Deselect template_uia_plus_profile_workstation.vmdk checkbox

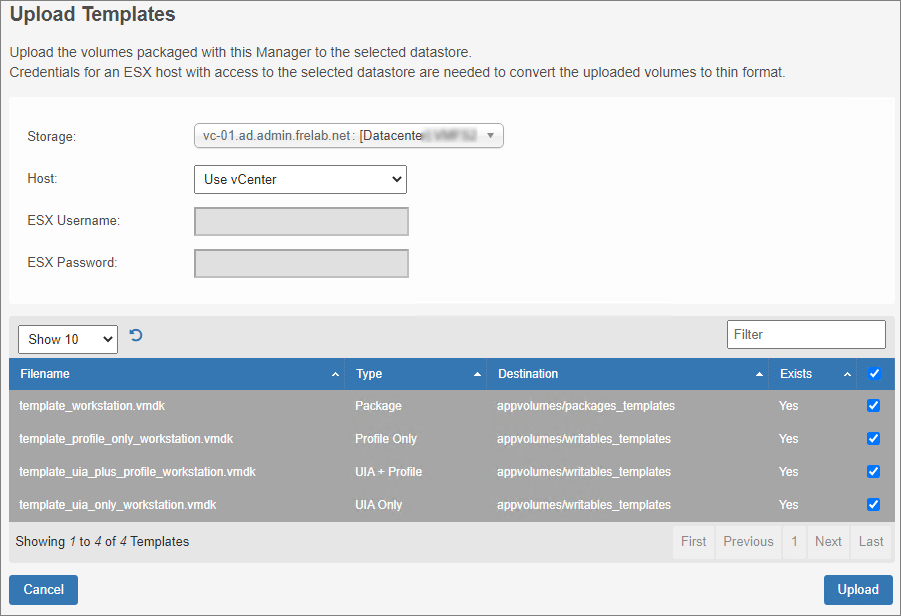(873, 472)
